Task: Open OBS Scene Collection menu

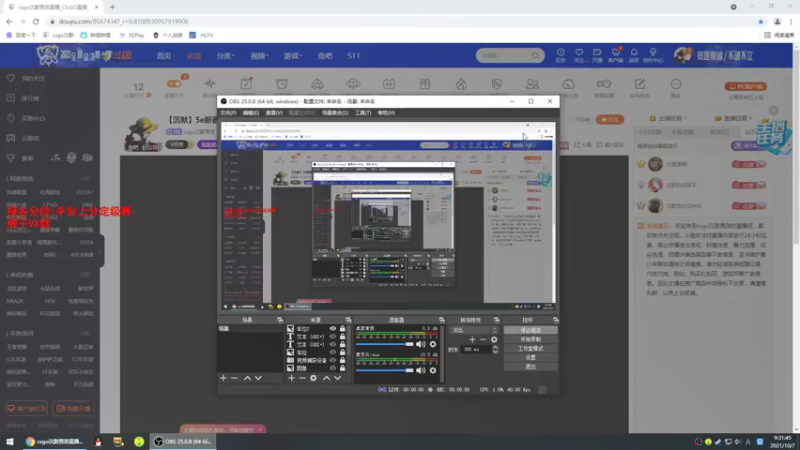Action: coord(335,113)
